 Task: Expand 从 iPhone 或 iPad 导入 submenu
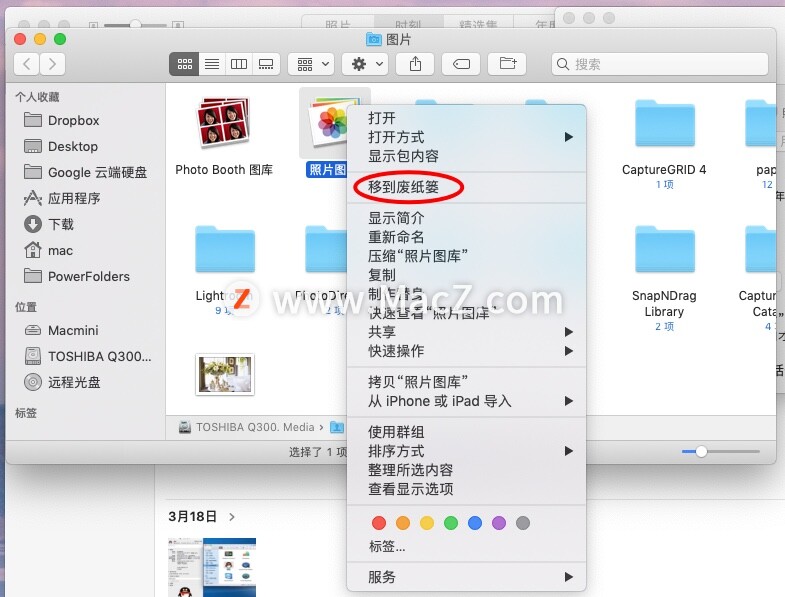point(466,401)
